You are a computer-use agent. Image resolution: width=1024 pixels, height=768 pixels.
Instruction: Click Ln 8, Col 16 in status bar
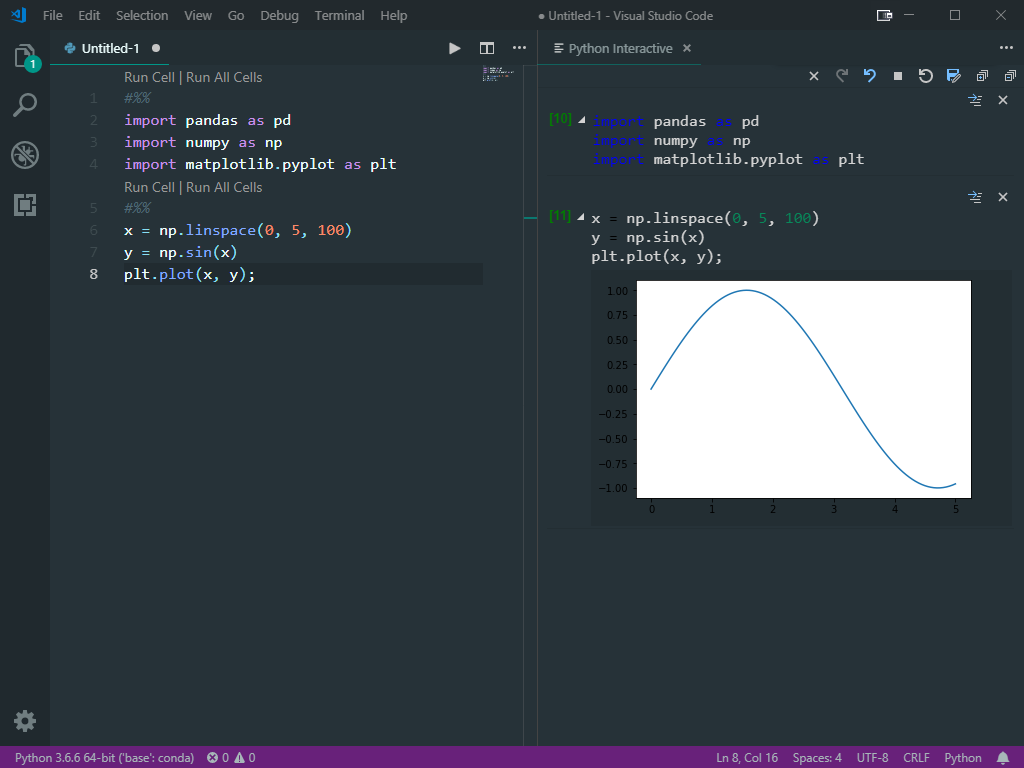746,758
